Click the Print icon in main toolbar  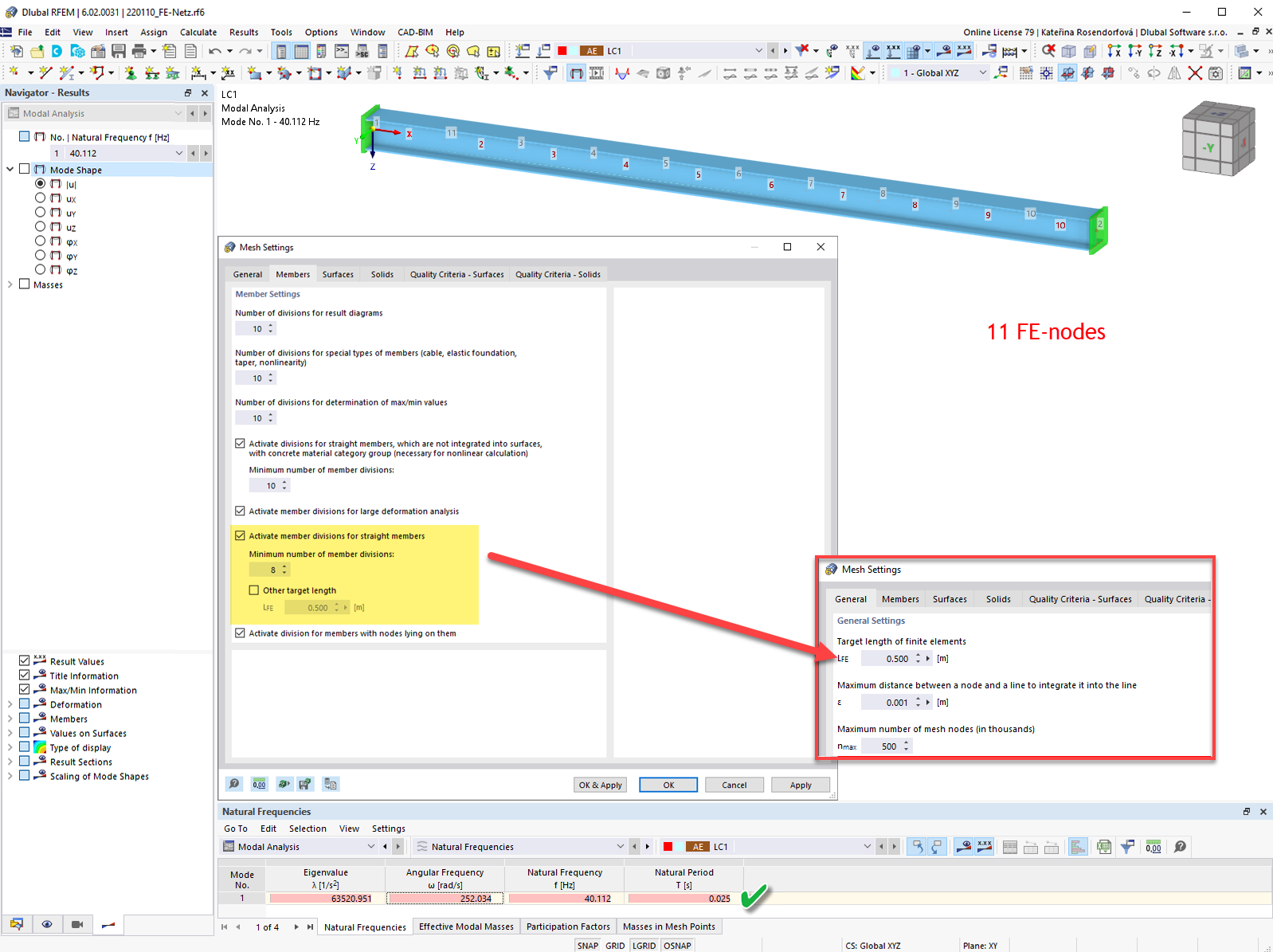coord(139,51)
